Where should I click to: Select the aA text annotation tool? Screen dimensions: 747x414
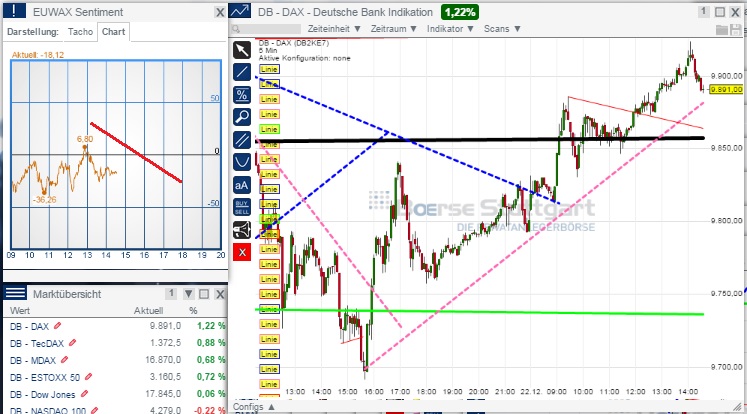(241, 184)
